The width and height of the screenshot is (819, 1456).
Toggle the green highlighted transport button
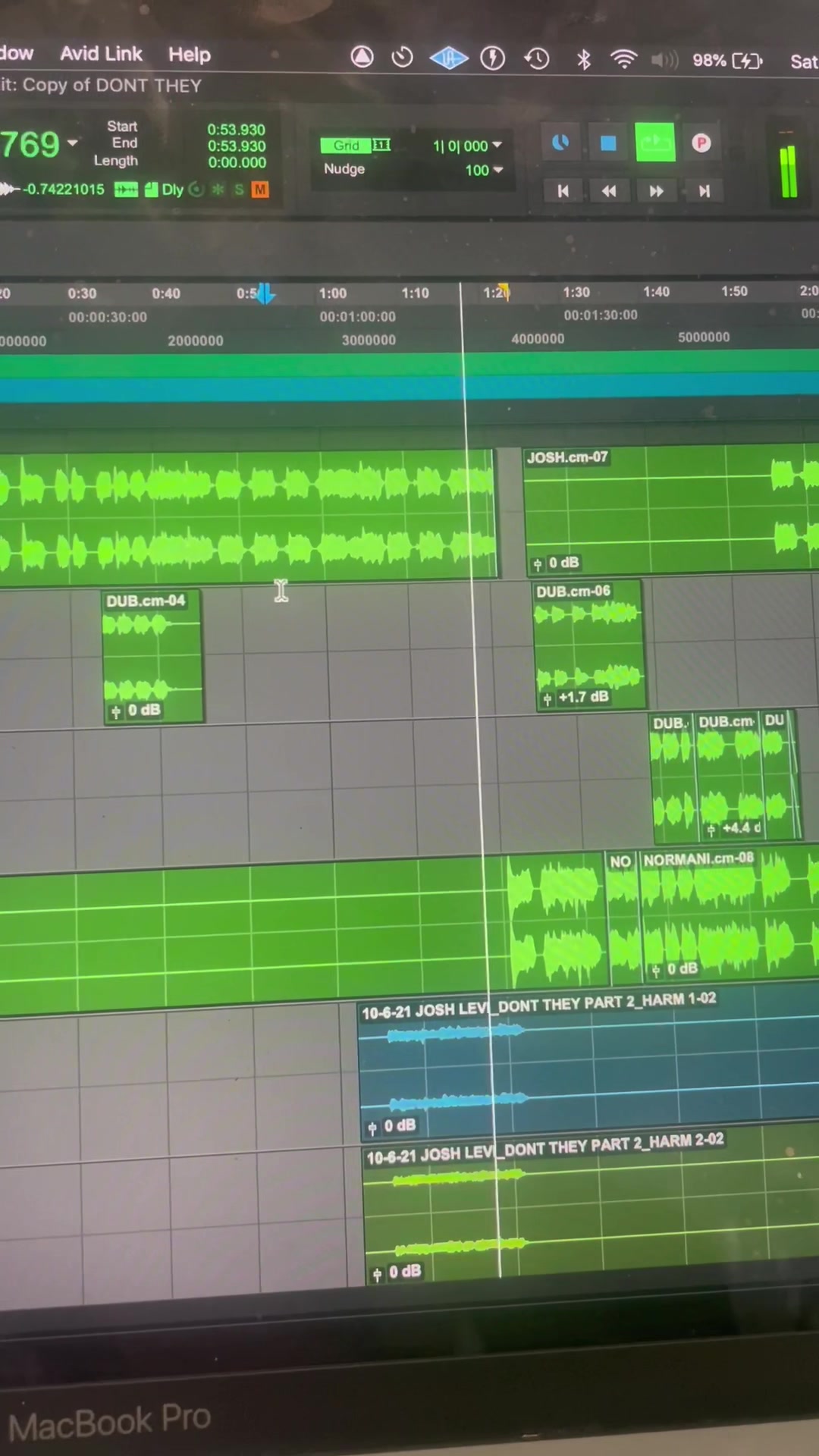[x=654, y=143]
